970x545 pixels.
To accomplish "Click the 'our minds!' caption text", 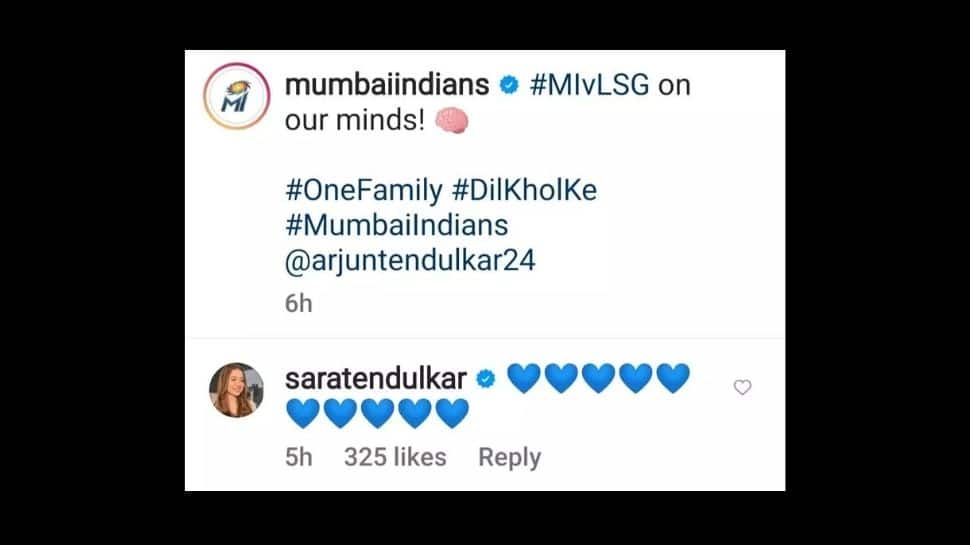I will [x=355, y=120].
